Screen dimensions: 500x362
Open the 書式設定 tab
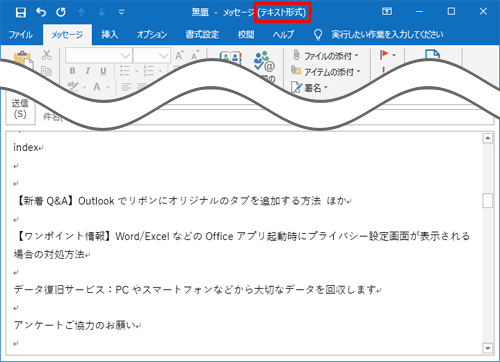coord(202,34)
